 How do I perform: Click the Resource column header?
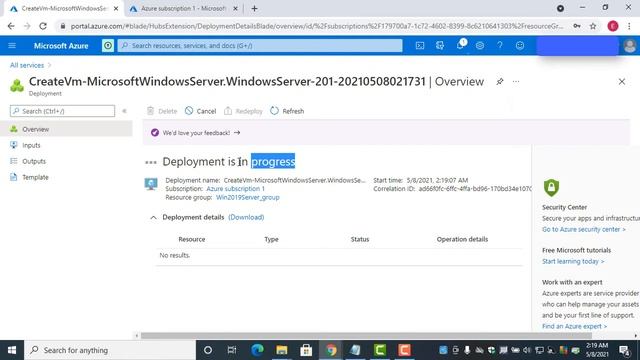pos(192,239)
